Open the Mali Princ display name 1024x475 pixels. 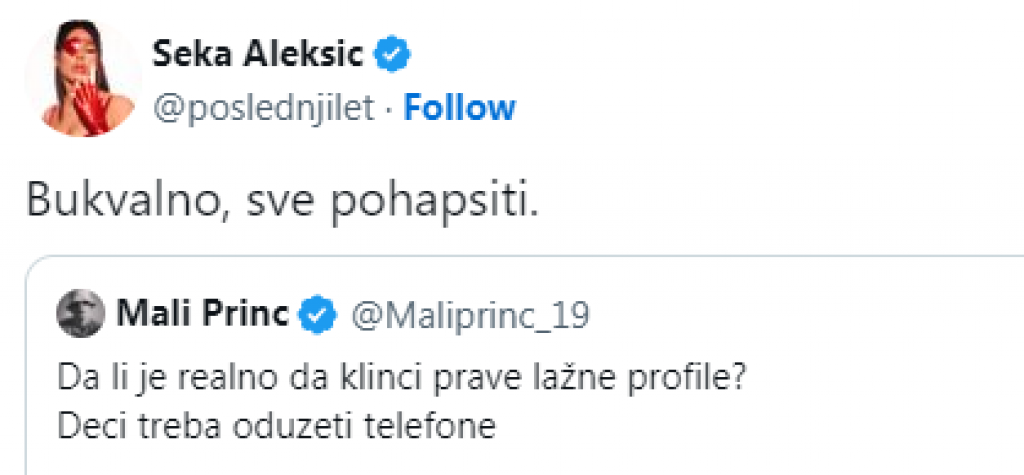point(203,315)
